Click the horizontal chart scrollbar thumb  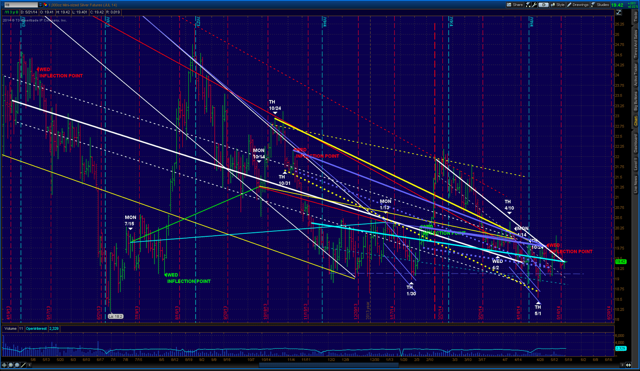click(329, 365)
